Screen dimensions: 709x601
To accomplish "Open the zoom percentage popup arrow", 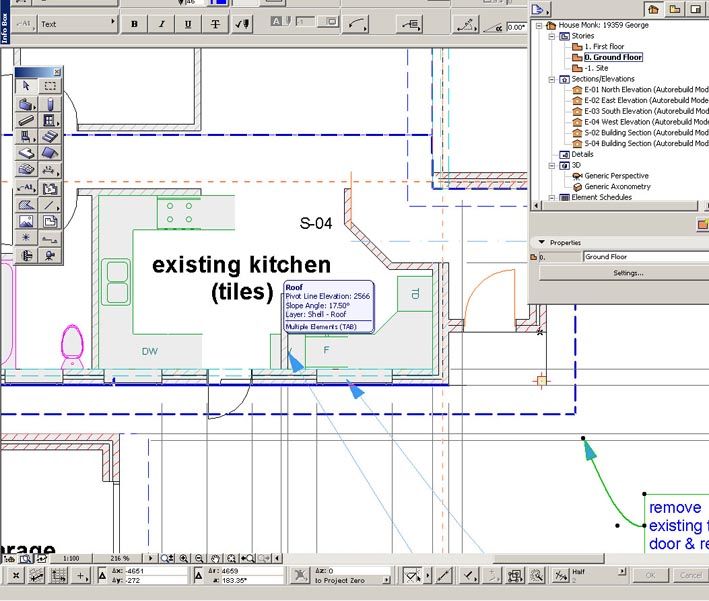I will click(151, 558).
